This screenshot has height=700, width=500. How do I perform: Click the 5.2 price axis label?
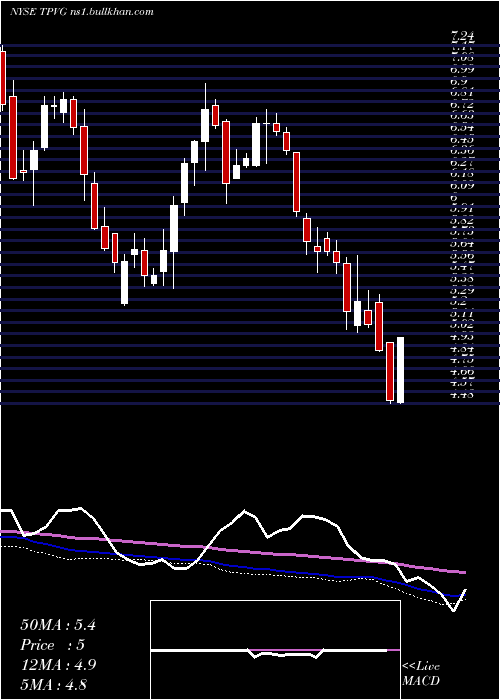(x=459, y=302)
